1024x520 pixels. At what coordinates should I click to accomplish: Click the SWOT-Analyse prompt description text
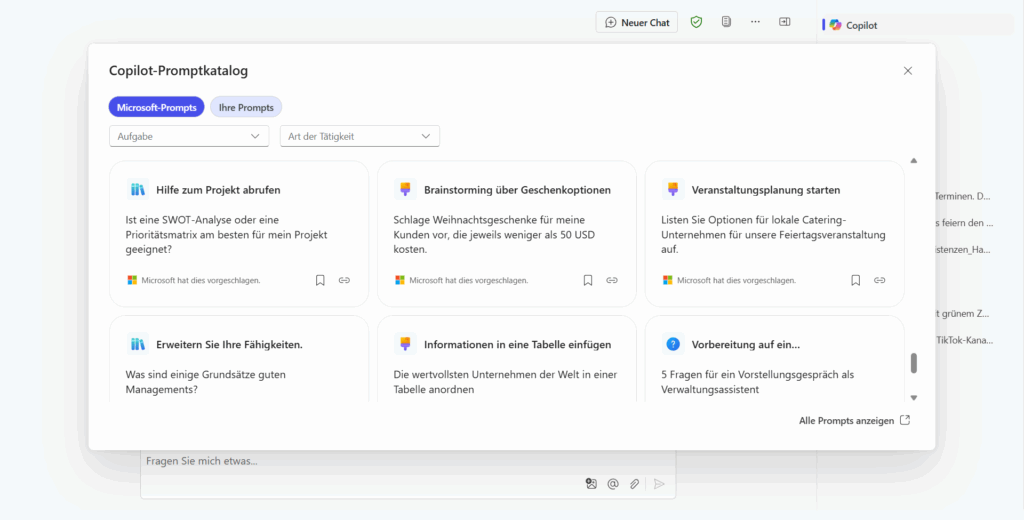(x=226, y=235)
